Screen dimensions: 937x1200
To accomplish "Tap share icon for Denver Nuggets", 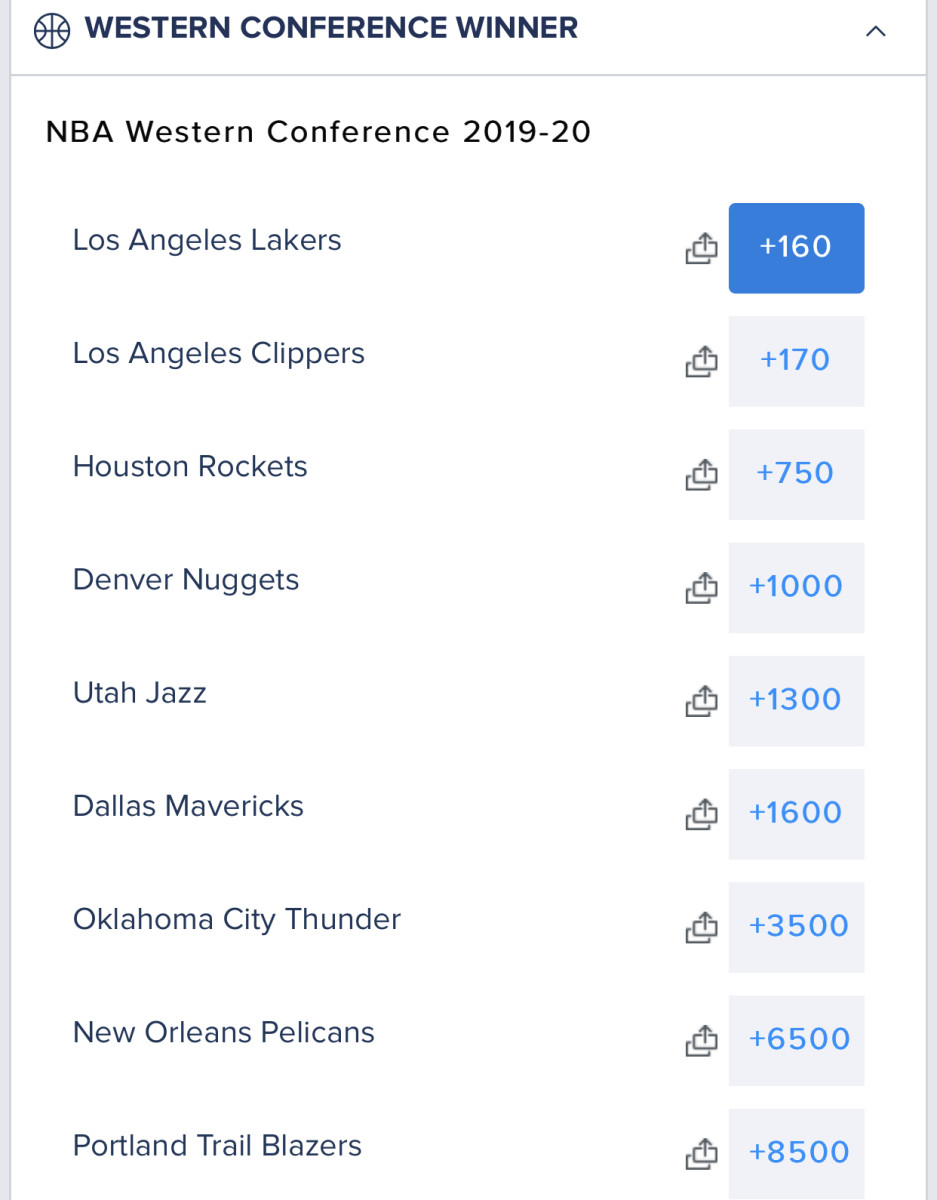I will [x=701, y=587].
